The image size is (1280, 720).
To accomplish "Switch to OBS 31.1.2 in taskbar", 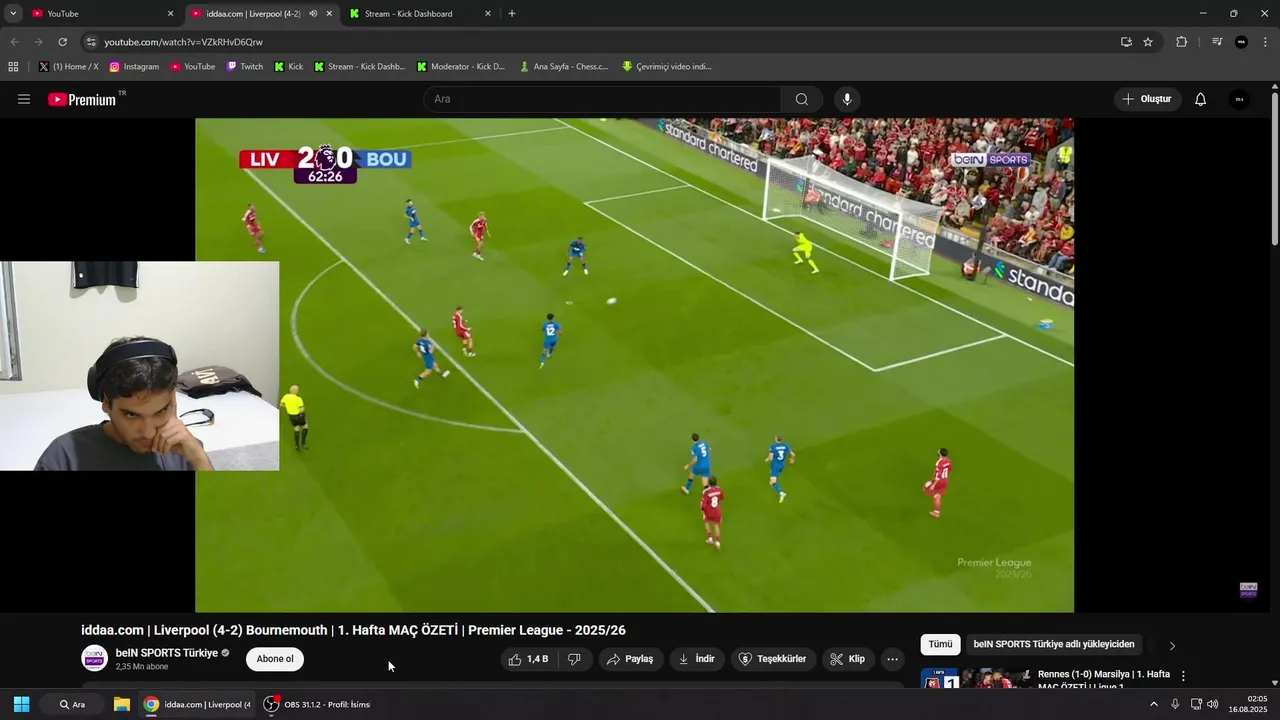I will pyautogui.click(x=317, y=704).
